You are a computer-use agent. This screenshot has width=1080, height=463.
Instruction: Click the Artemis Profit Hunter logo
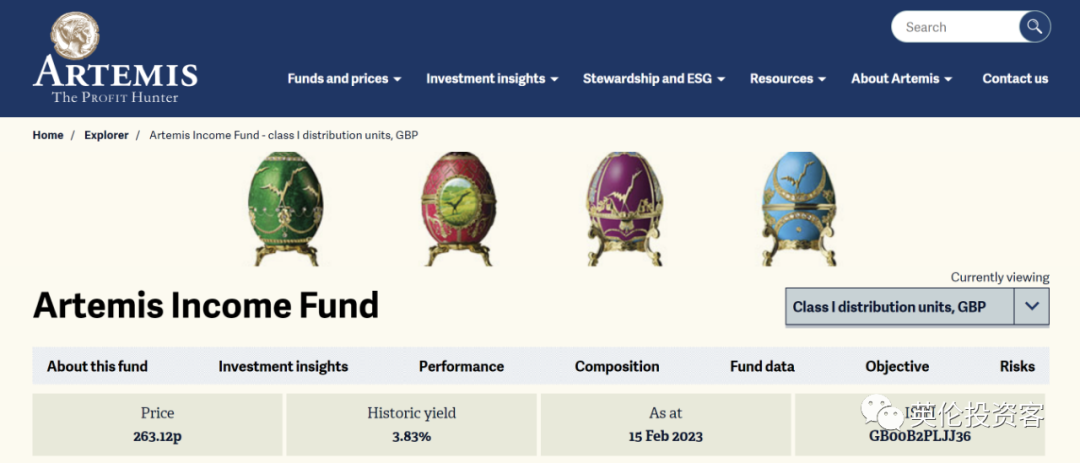115,60
